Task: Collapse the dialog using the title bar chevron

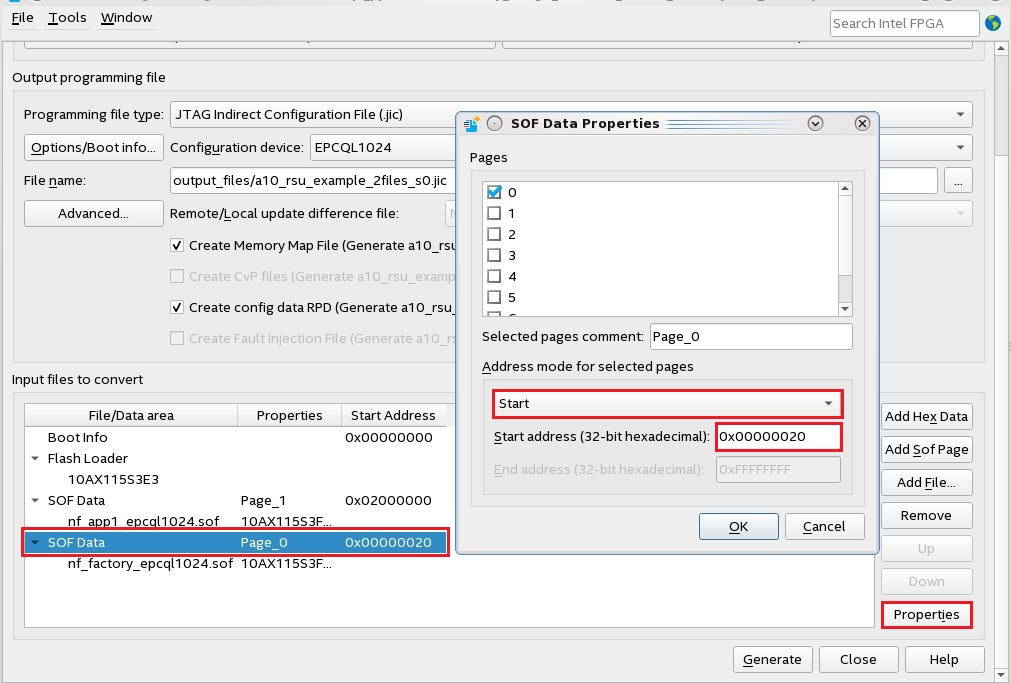Action: point(815,123)
